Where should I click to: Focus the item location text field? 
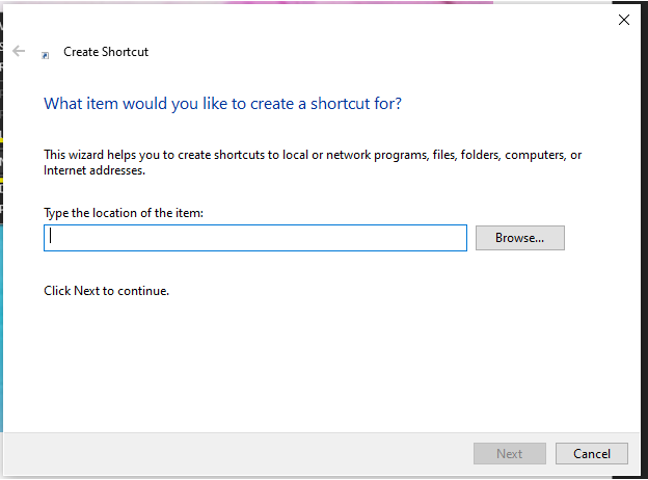pyautogui.click(x=255, y=238)
